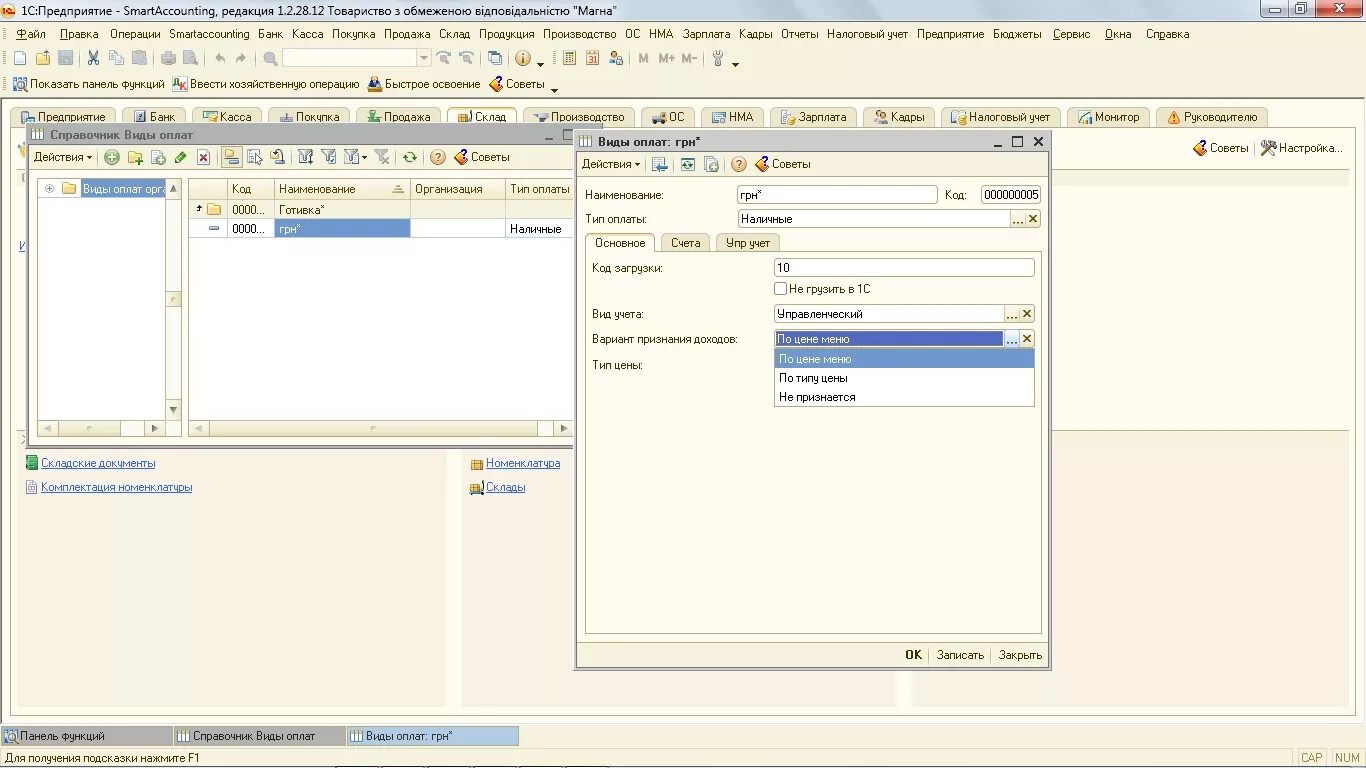Open Действия dropdown in Виды оплат: грн form
The image size is (1366, 768).
click(611, 164)
